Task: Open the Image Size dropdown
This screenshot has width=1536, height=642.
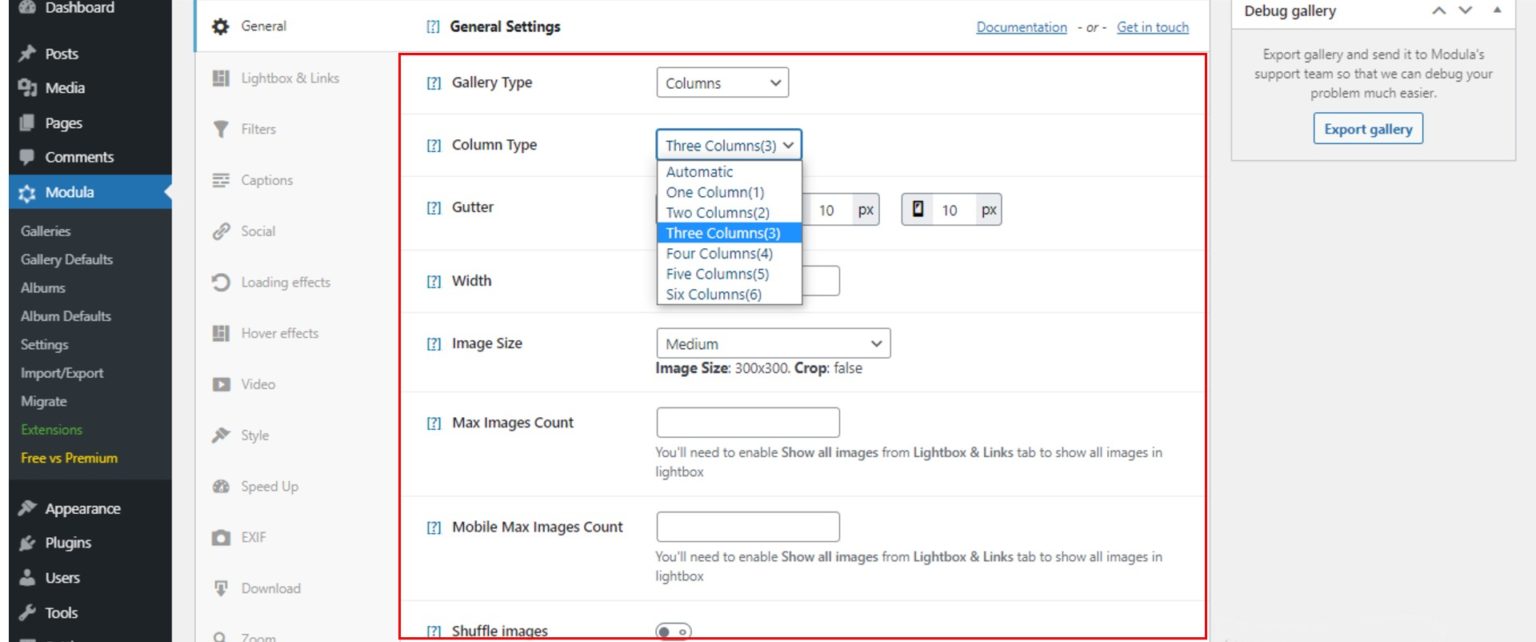Action: point(772,343)
